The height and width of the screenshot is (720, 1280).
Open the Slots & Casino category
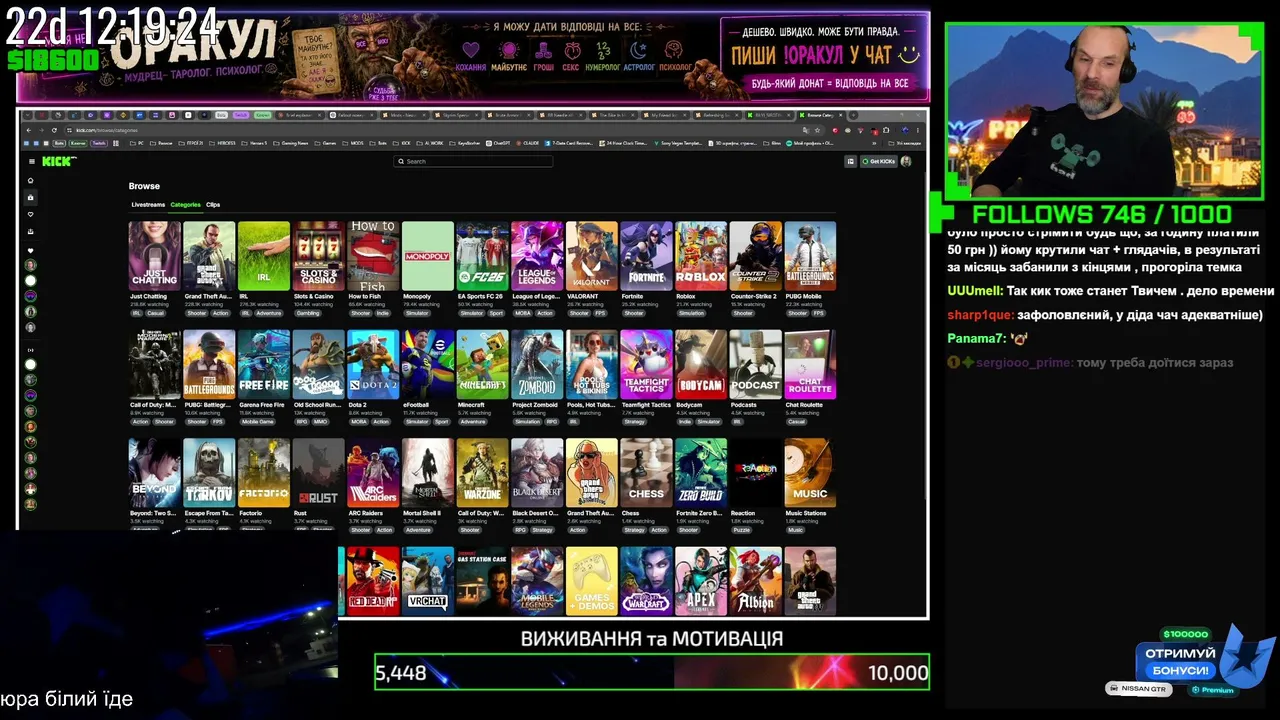318,256
